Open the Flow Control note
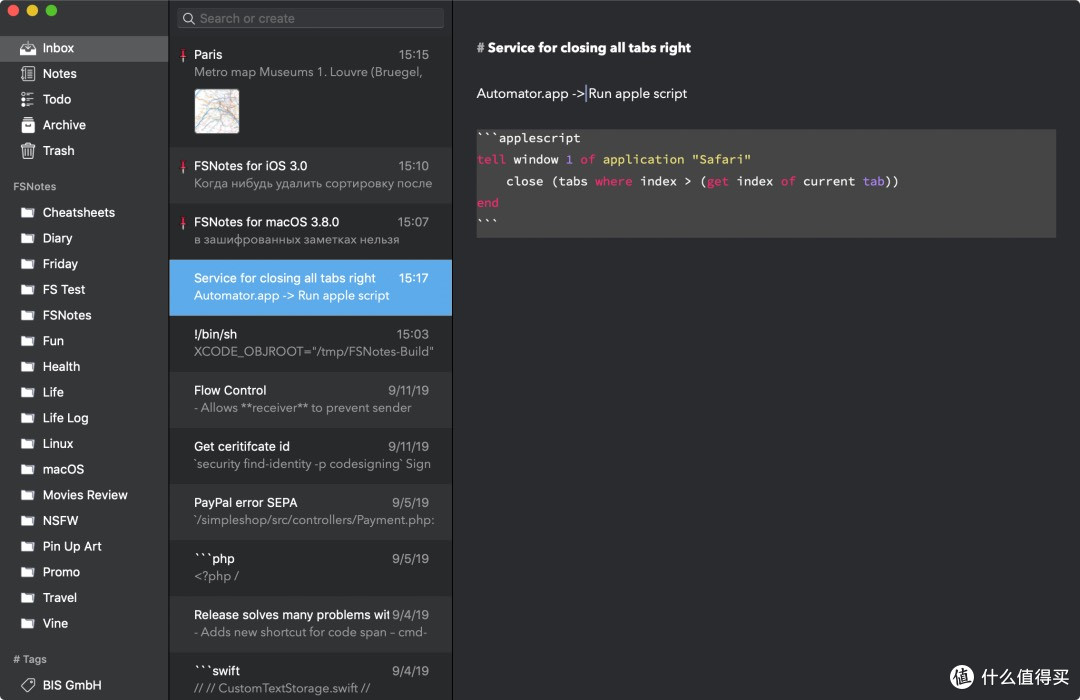The height and width of the screenshot is (700, 1080). pos(311,400)
